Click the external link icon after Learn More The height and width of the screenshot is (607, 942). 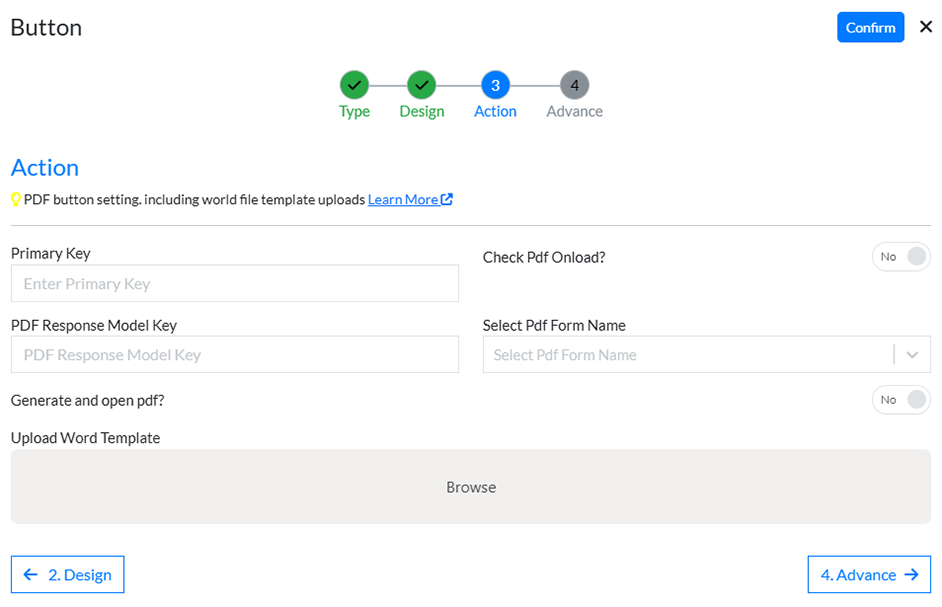[x=447, y=199]
